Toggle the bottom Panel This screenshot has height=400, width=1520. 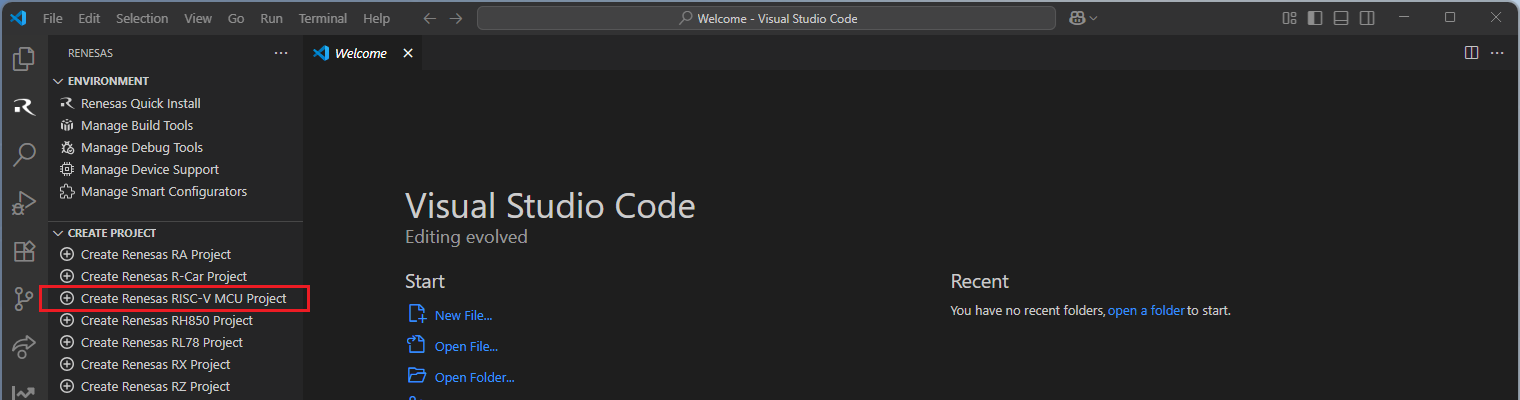[1342, 18]
